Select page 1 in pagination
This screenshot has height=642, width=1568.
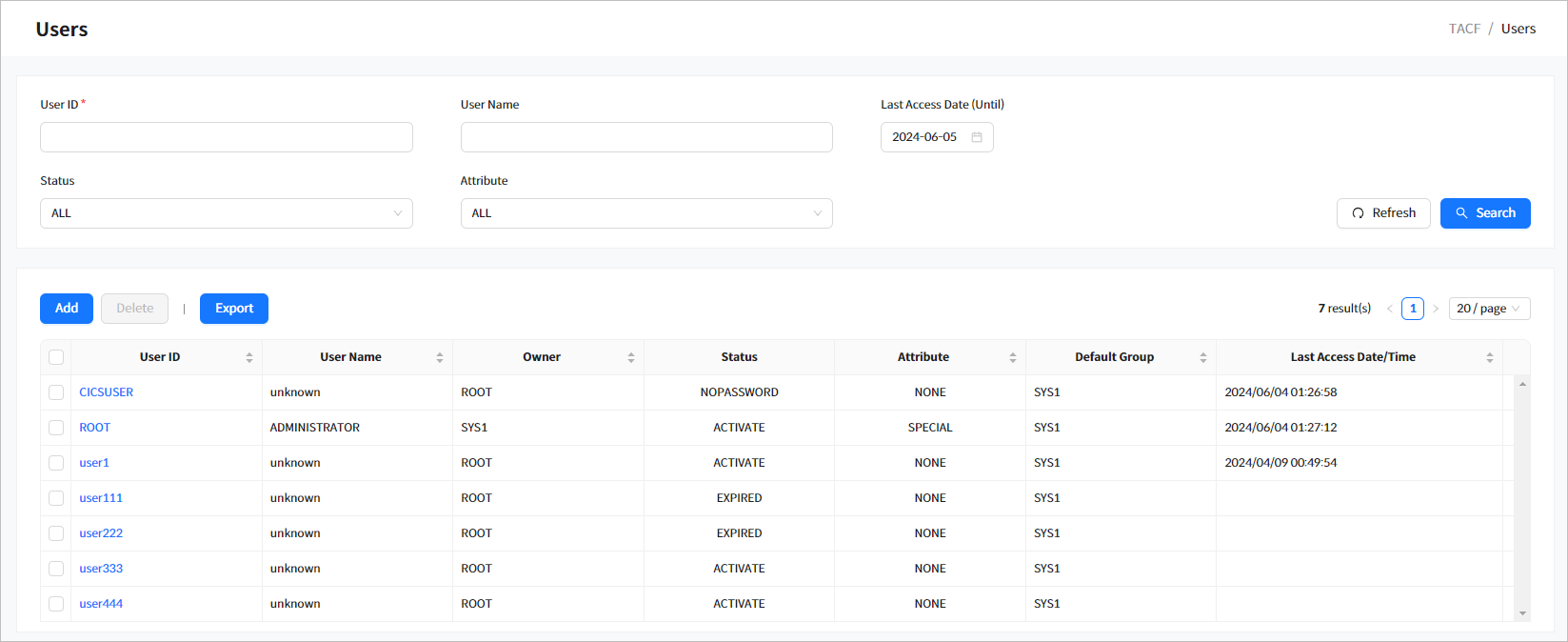pyautogui.click(x=1413, y=309)
